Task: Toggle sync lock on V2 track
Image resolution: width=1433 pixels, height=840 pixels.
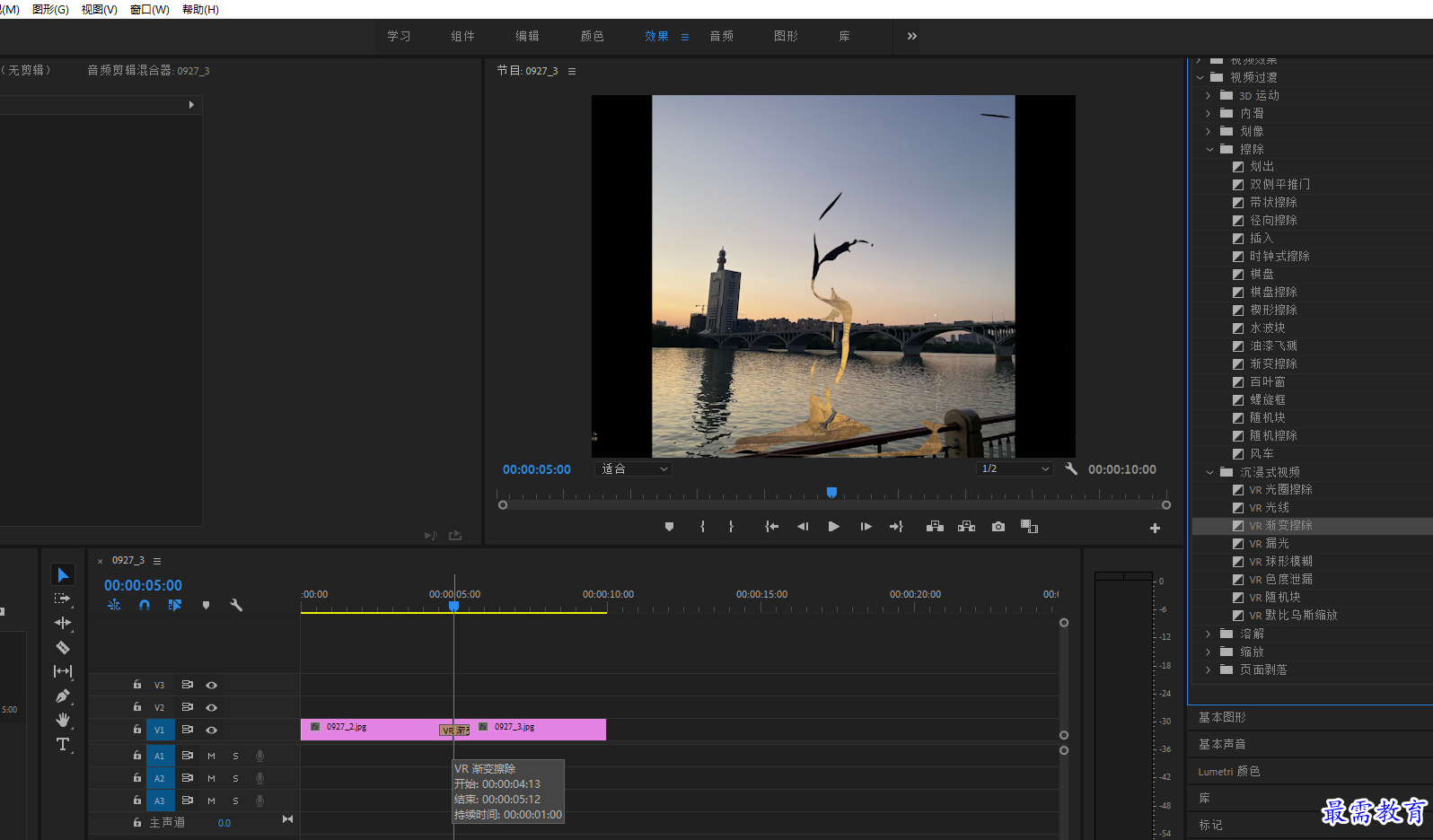Action: 188,707
